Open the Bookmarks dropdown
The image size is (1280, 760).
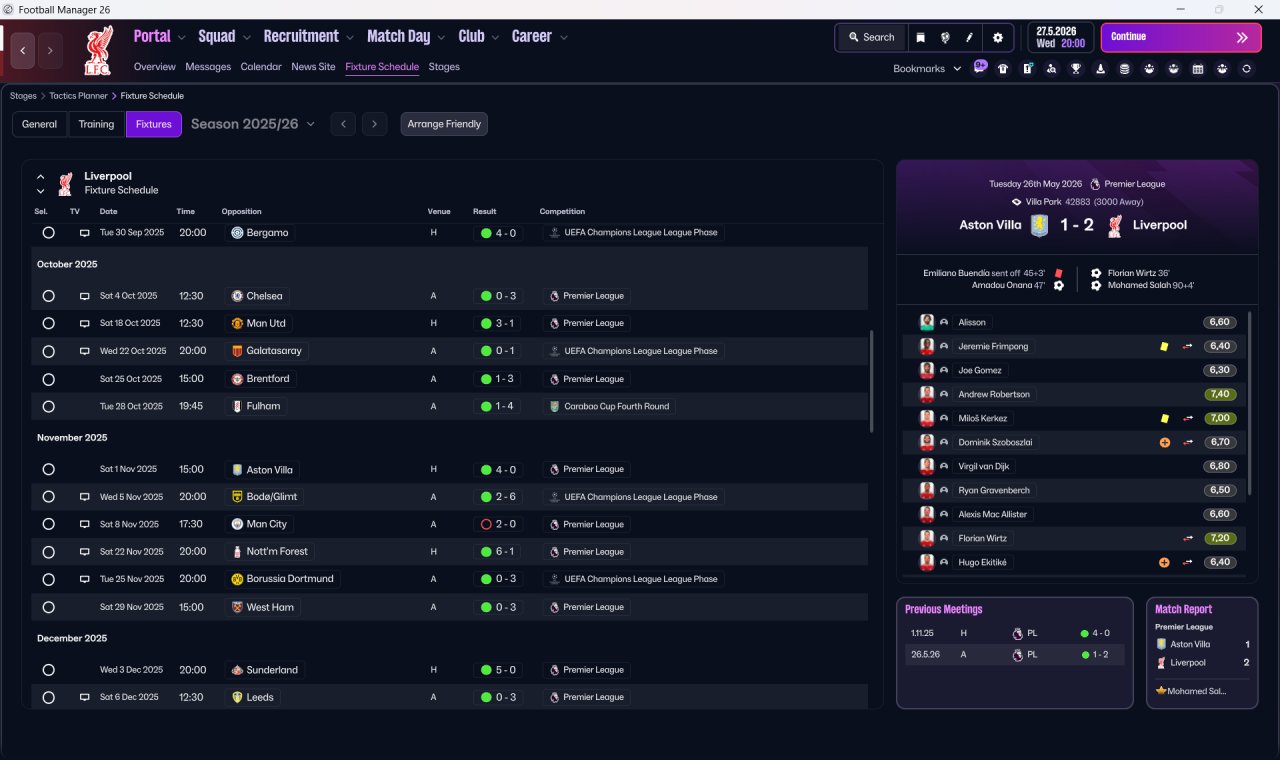[x=927, y=69]
